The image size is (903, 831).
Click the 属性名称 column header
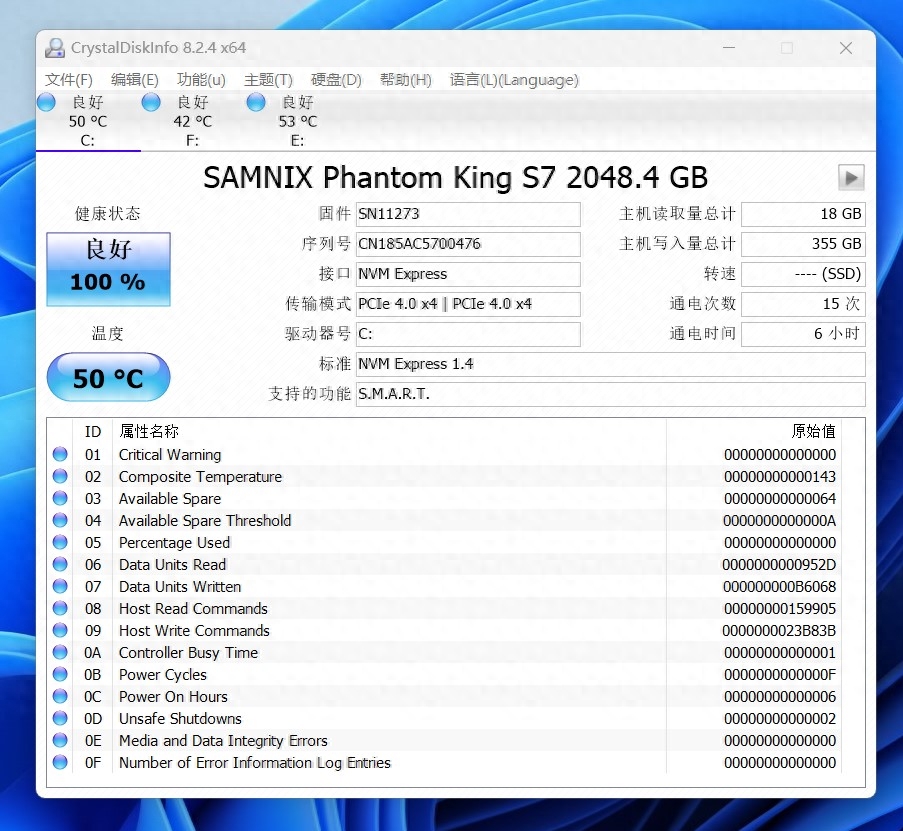(149, 431)
